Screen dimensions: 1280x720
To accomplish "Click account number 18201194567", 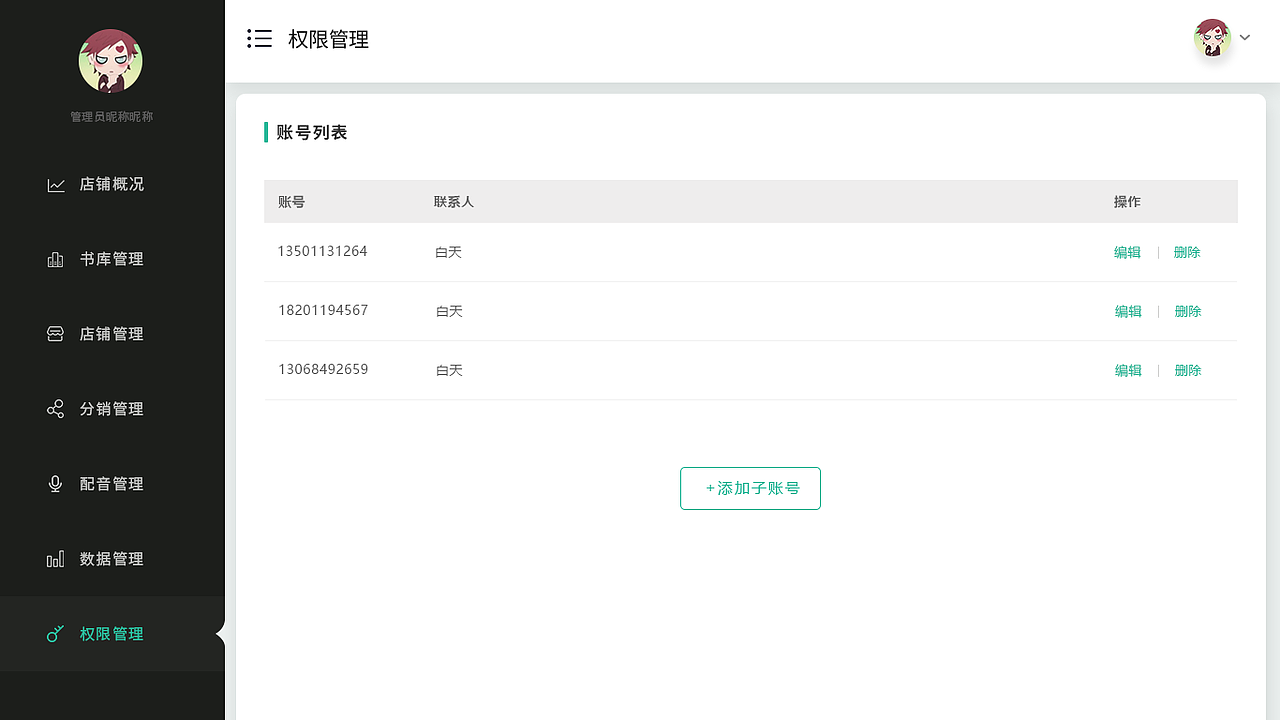I will coord(323,310).
